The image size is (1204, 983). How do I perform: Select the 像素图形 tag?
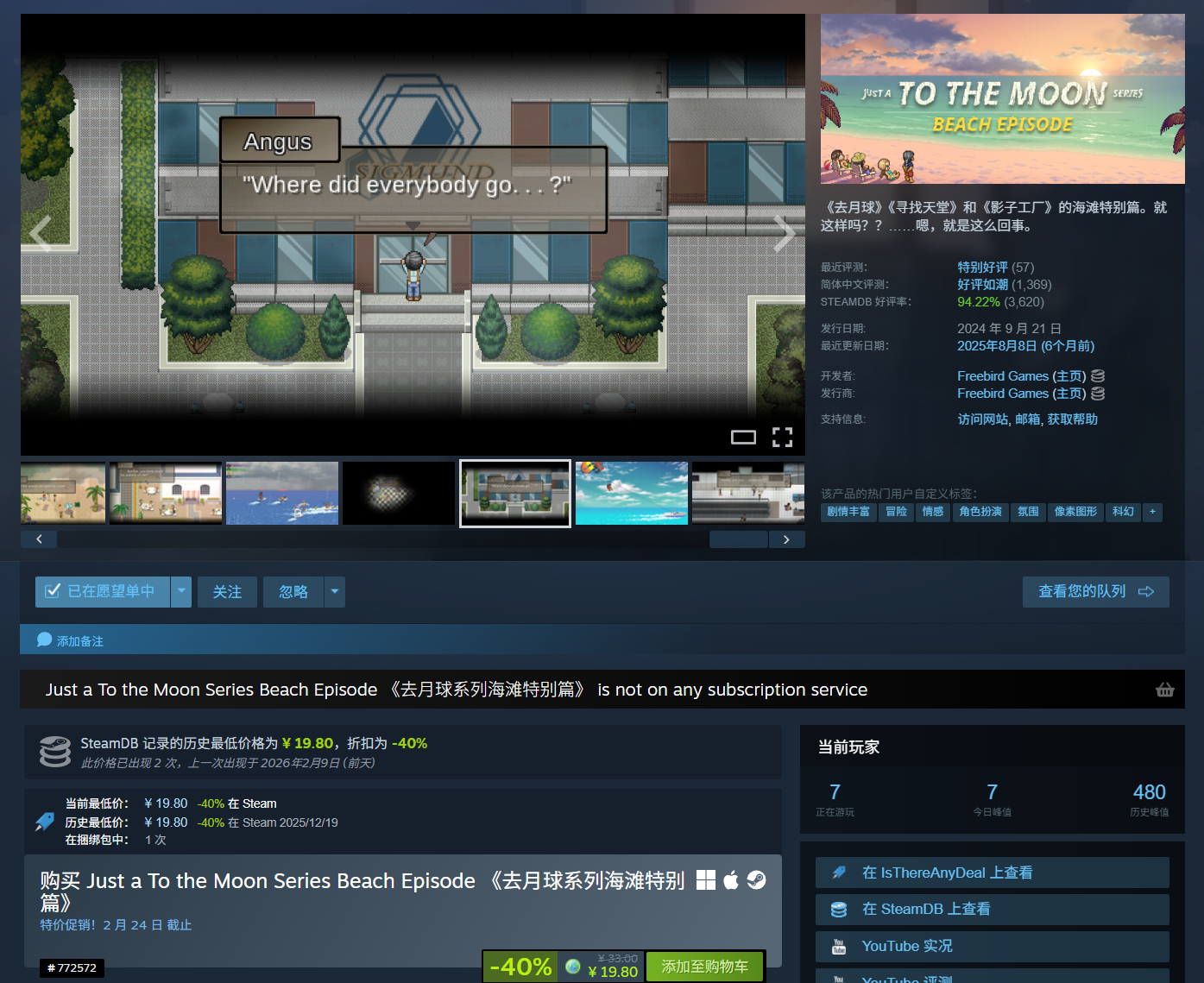point(1075,512)
